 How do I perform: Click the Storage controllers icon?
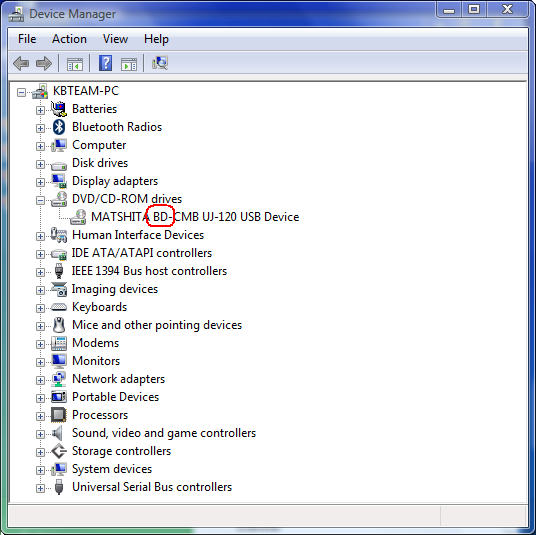(59, 451)
